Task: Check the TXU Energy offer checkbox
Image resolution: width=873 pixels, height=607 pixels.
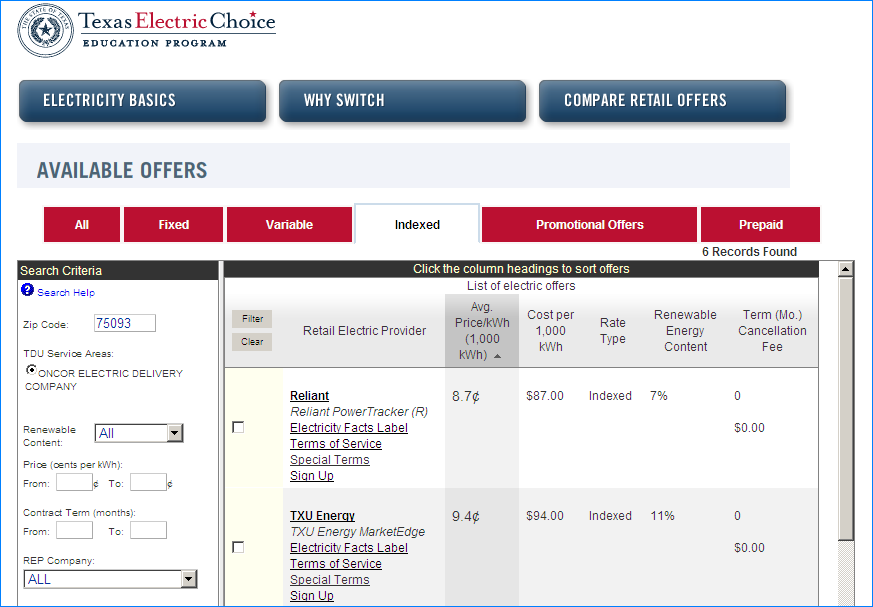Action: [238, 547]
